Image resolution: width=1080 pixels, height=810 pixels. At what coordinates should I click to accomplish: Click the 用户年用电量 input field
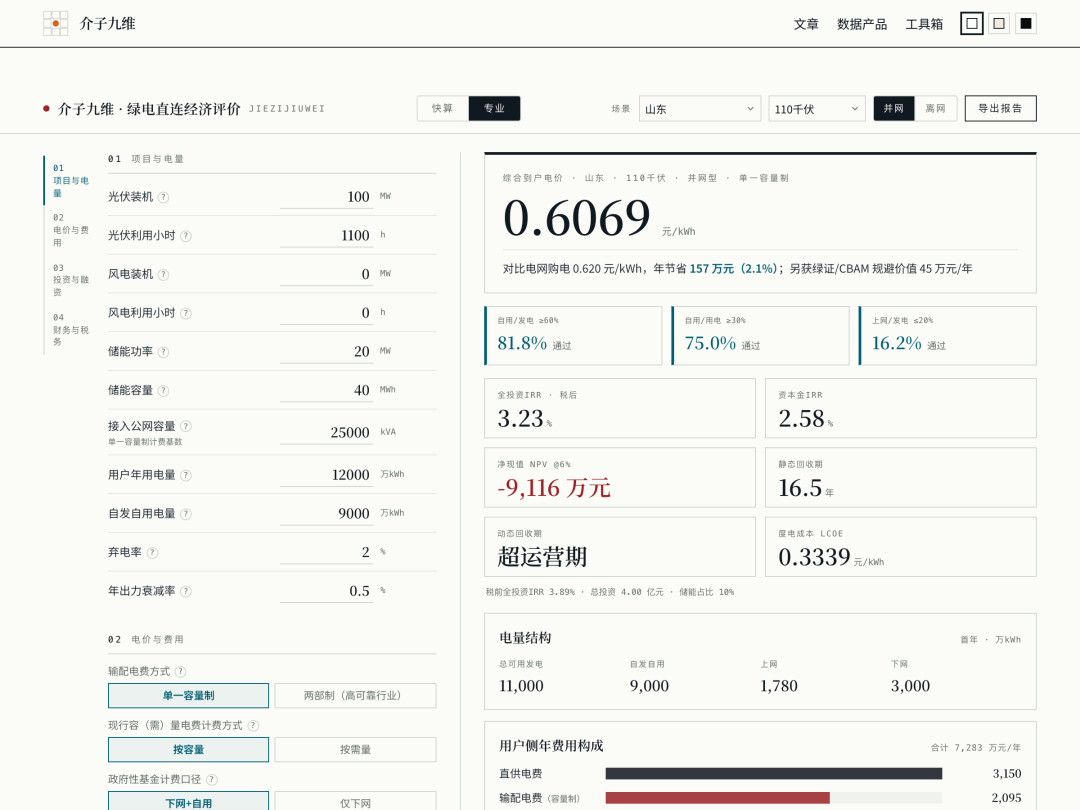coord(326,475)
